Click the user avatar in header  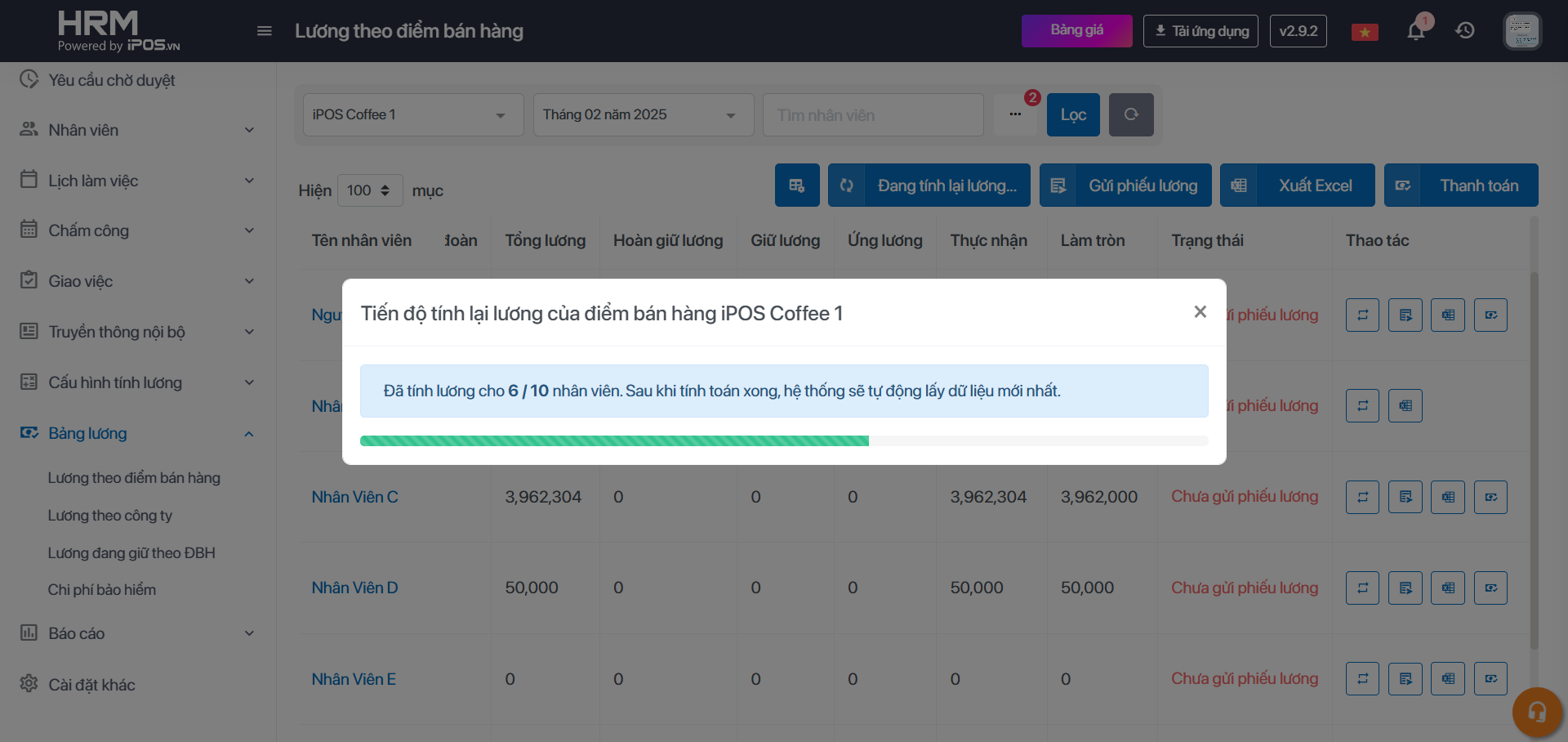point(1521,31)
